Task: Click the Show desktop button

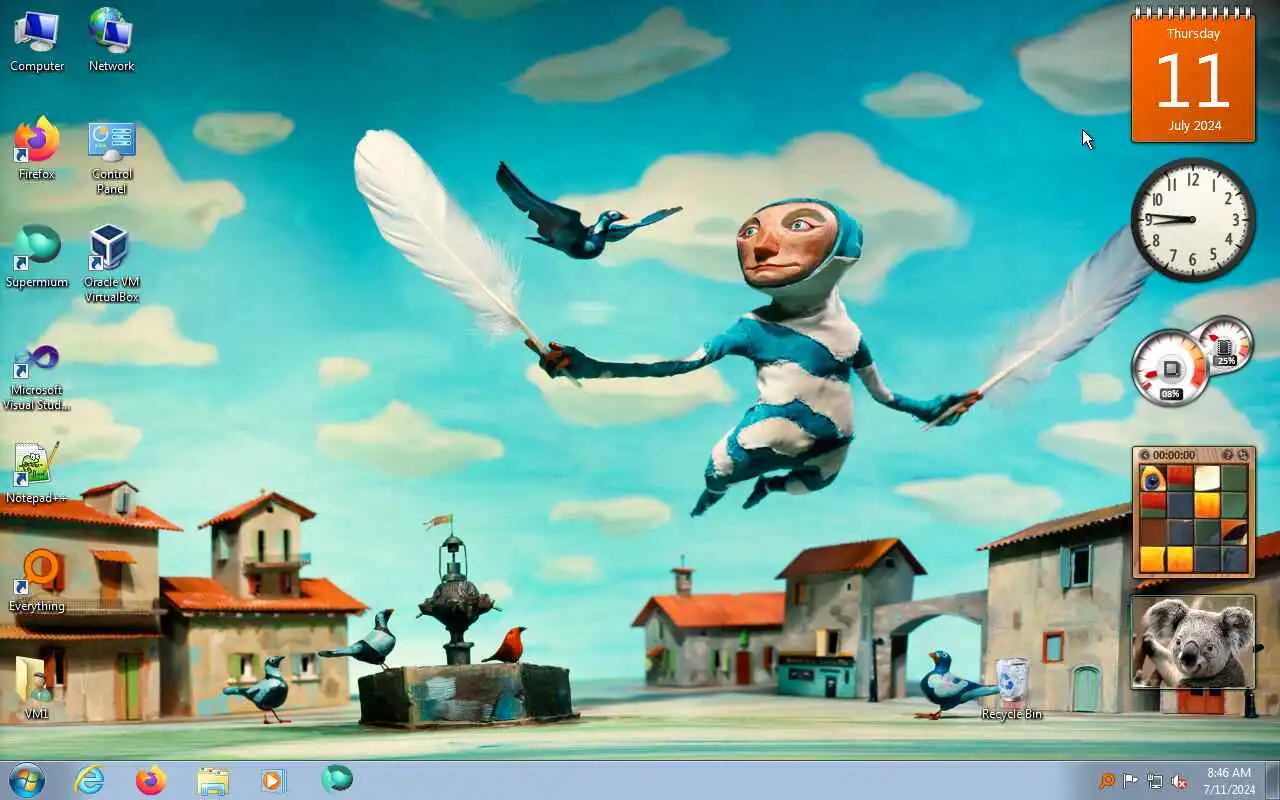Action: 1272,780
